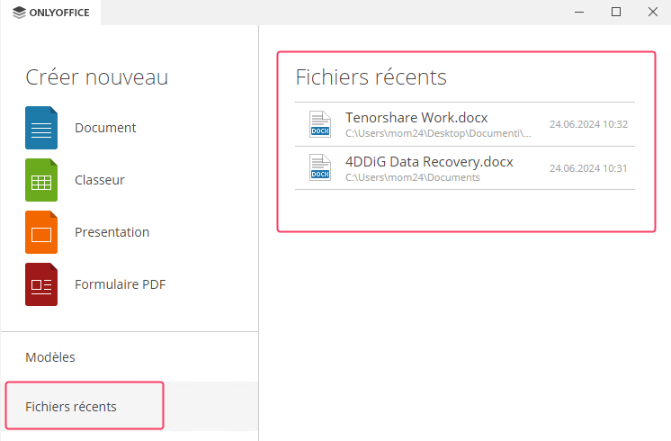Select the Classeur text label
The width and height of the screenshot is (671, 441).
(x=99, y=180)
